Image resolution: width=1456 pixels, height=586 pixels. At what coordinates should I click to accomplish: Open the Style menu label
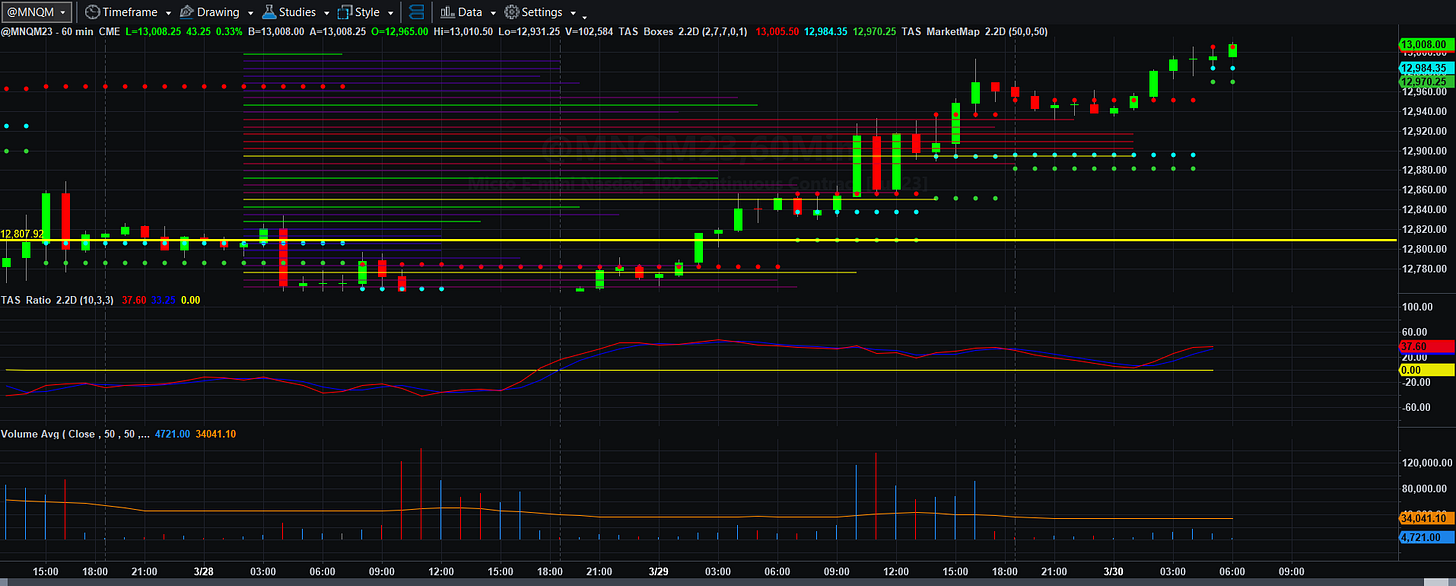[x=367, y=12]
